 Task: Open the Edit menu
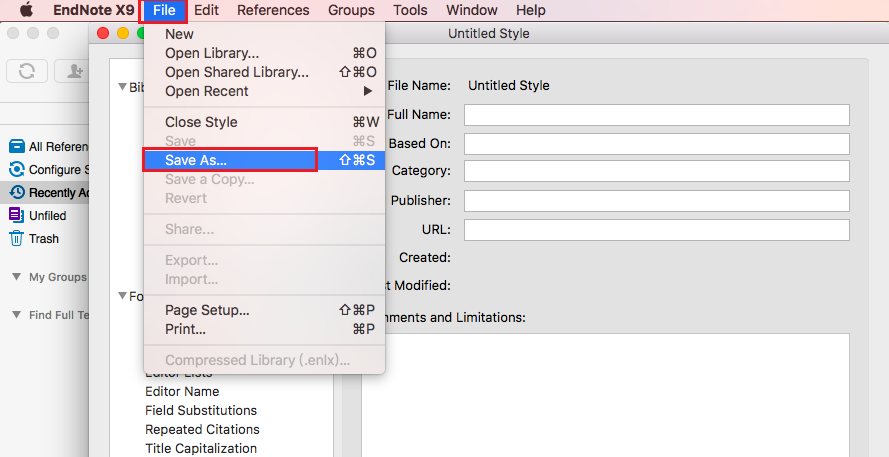(206, 10)
